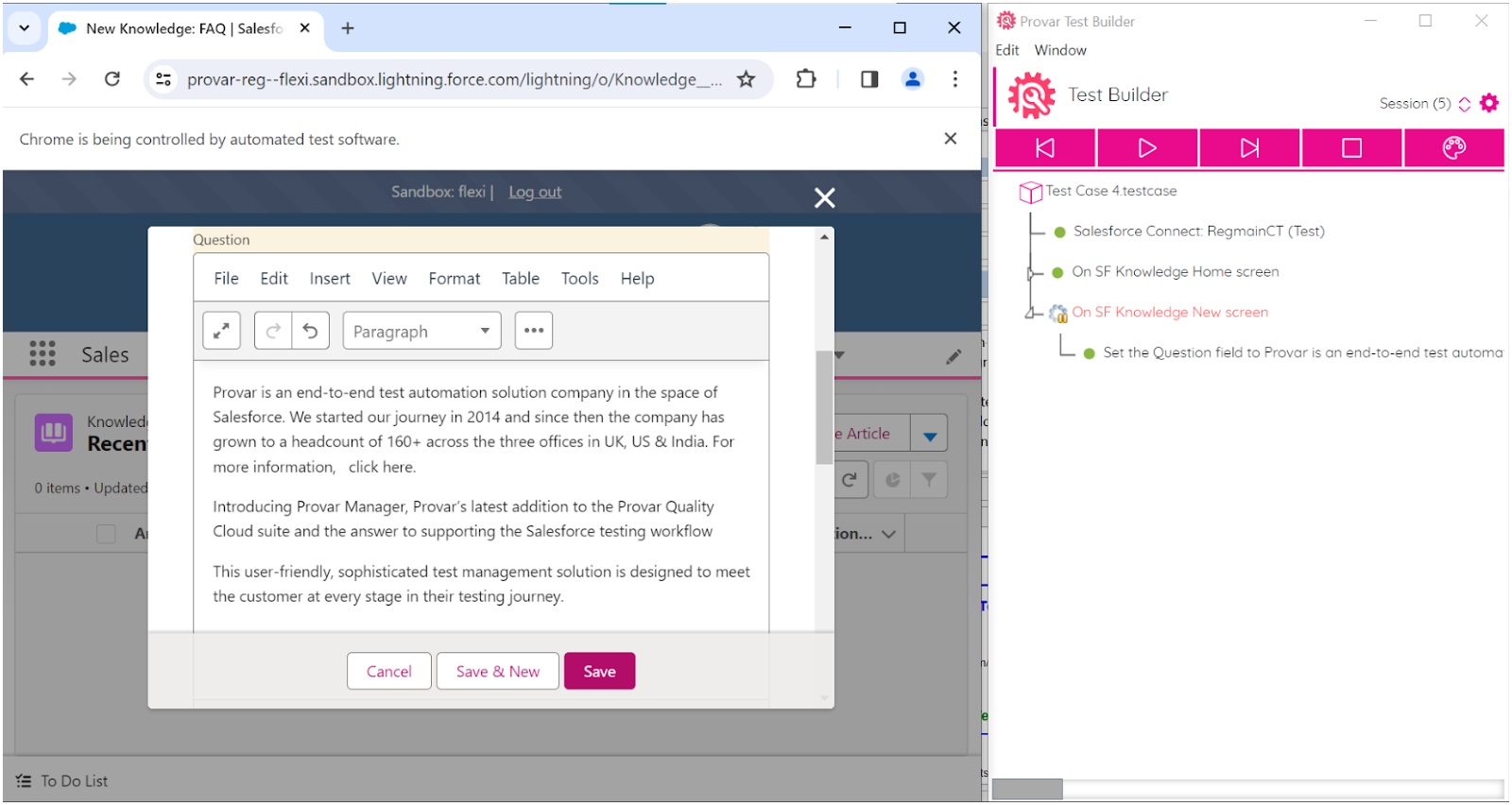The image size is (1512, 805).
Task: Open the Insert menu in the editor
Action: pyautogui.click(x=330, y=279)
